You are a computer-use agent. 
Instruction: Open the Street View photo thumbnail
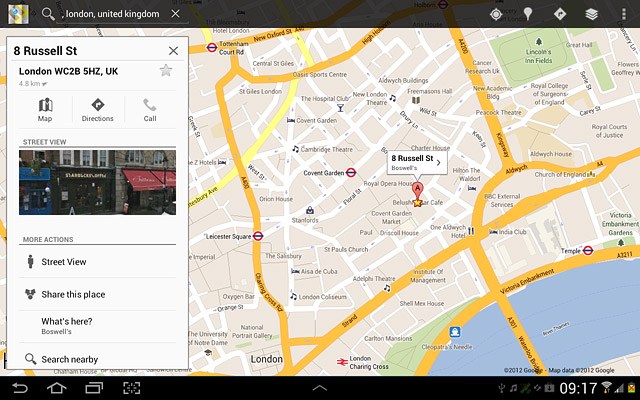point(97,182)
